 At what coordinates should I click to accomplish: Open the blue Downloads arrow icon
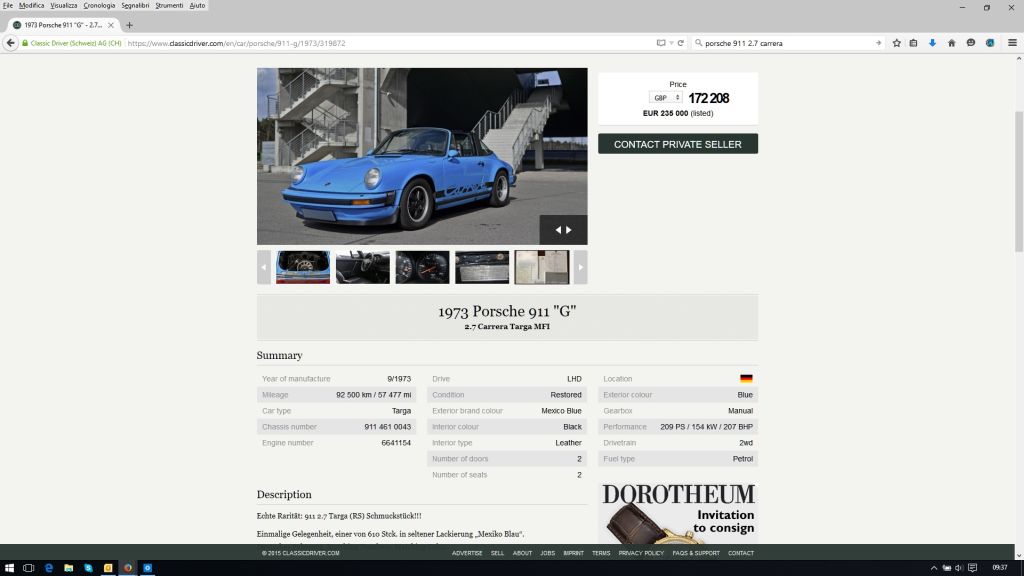(933, 43)
